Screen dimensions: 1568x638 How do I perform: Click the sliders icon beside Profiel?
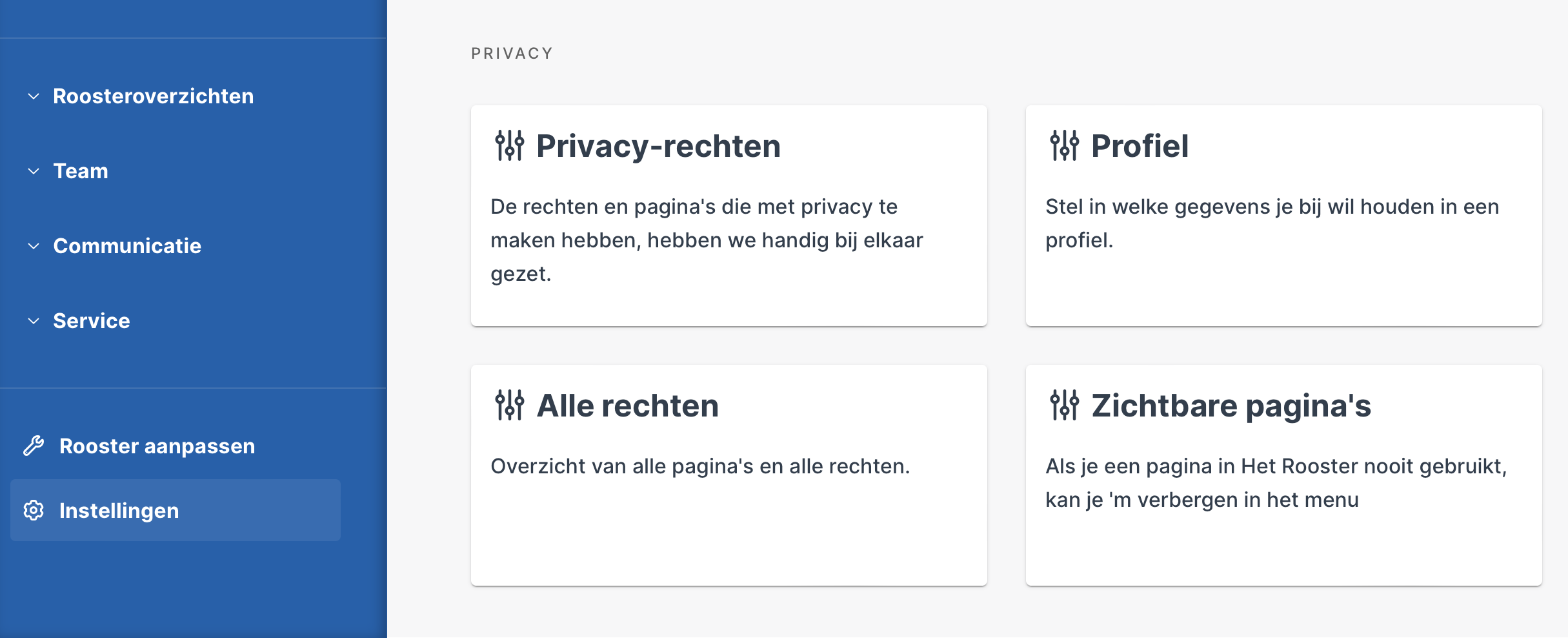(x=1064, y=145)
